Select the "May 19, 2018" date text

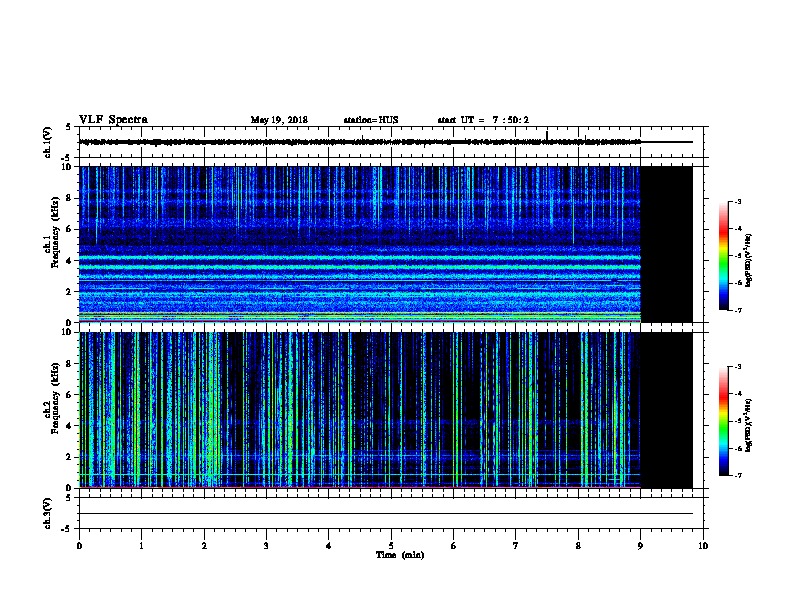point(279,120)
